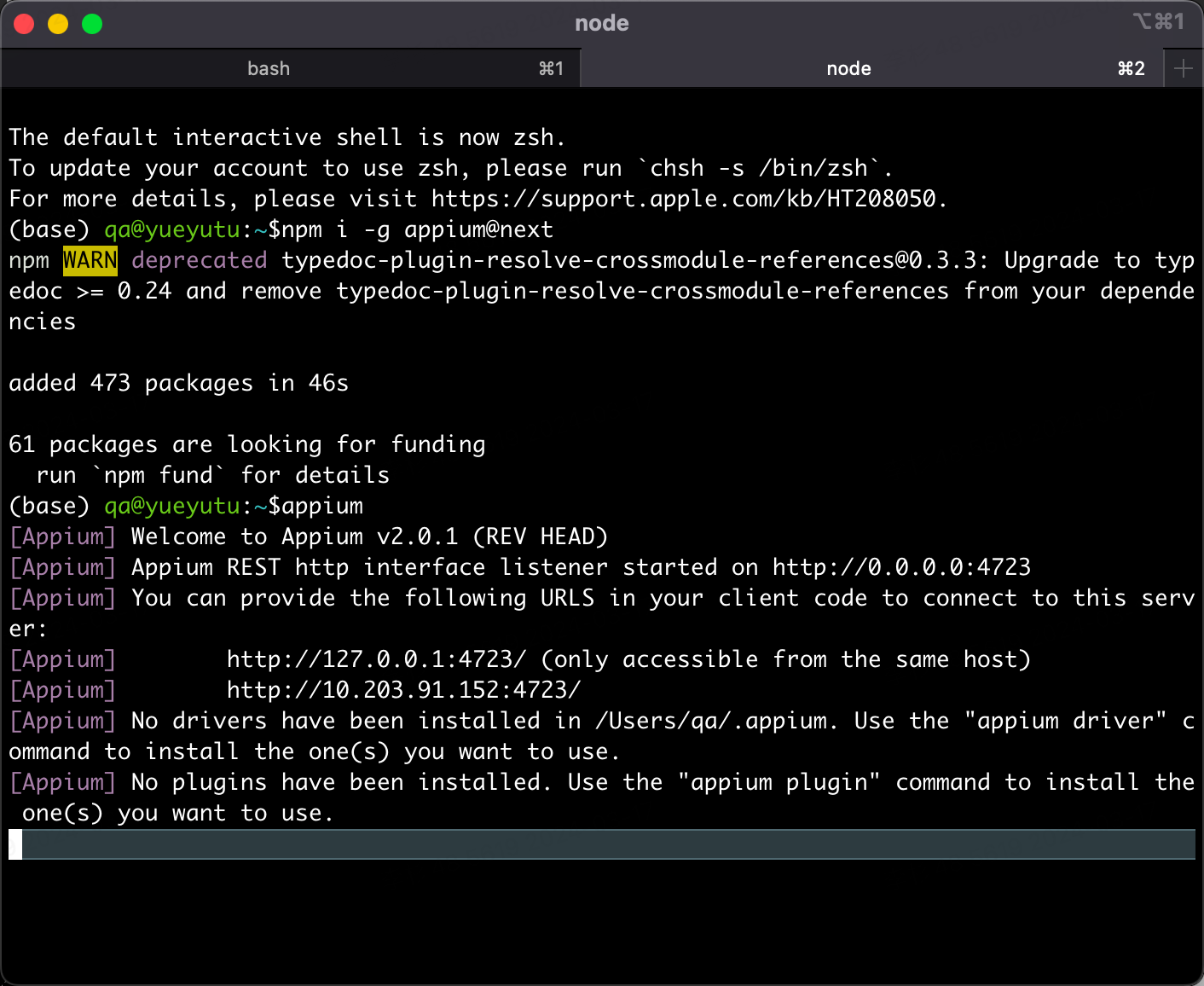The image size is (1204, 986).
Task: Click the highlighted WARN badge in npm output
Action: [x=90, y=260]
